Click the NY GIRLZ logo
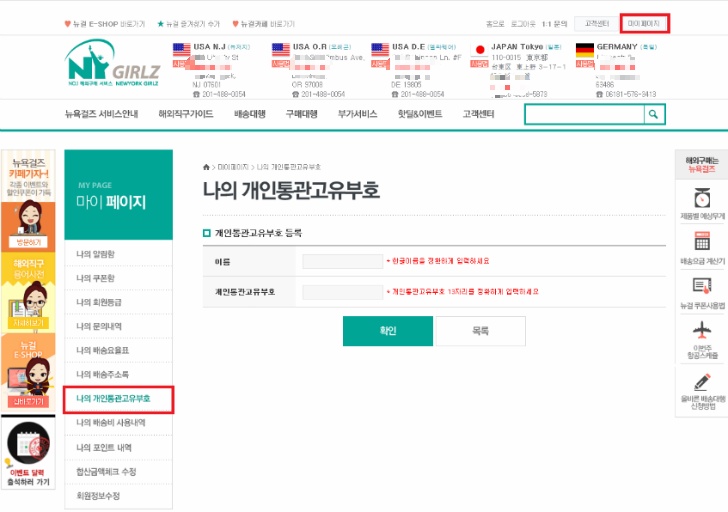Image resolution: width=728 pixels, height=512 pixels. [112, 63]
